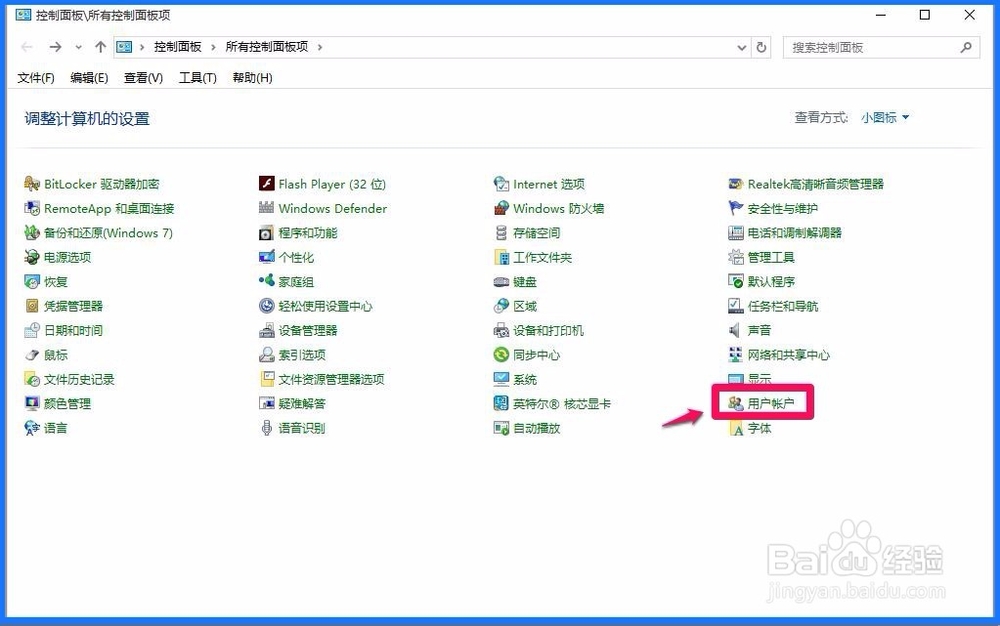The height and width of the screenshot is (626, 1000).
Task: Open the 个性化 icon
Action: 267,257
